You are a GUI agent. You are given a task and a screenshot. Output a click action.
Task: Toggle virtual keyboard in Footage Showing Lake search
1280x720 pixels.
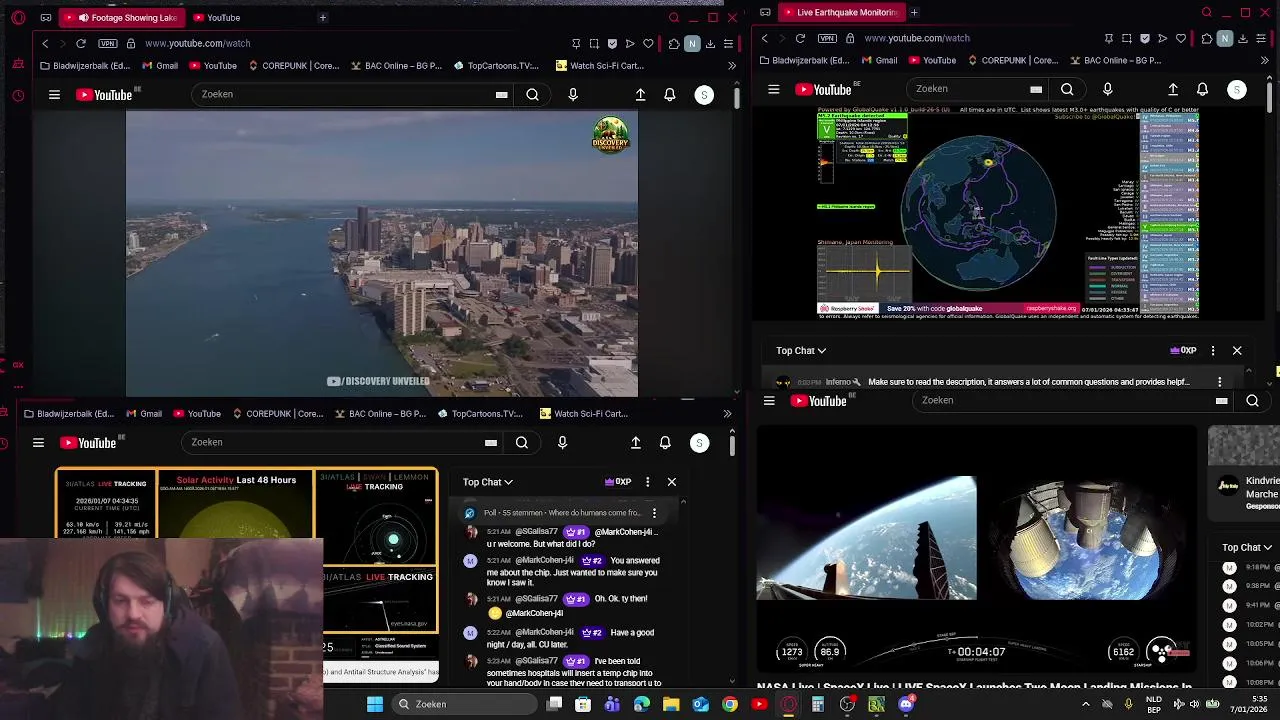click(501, 95)
